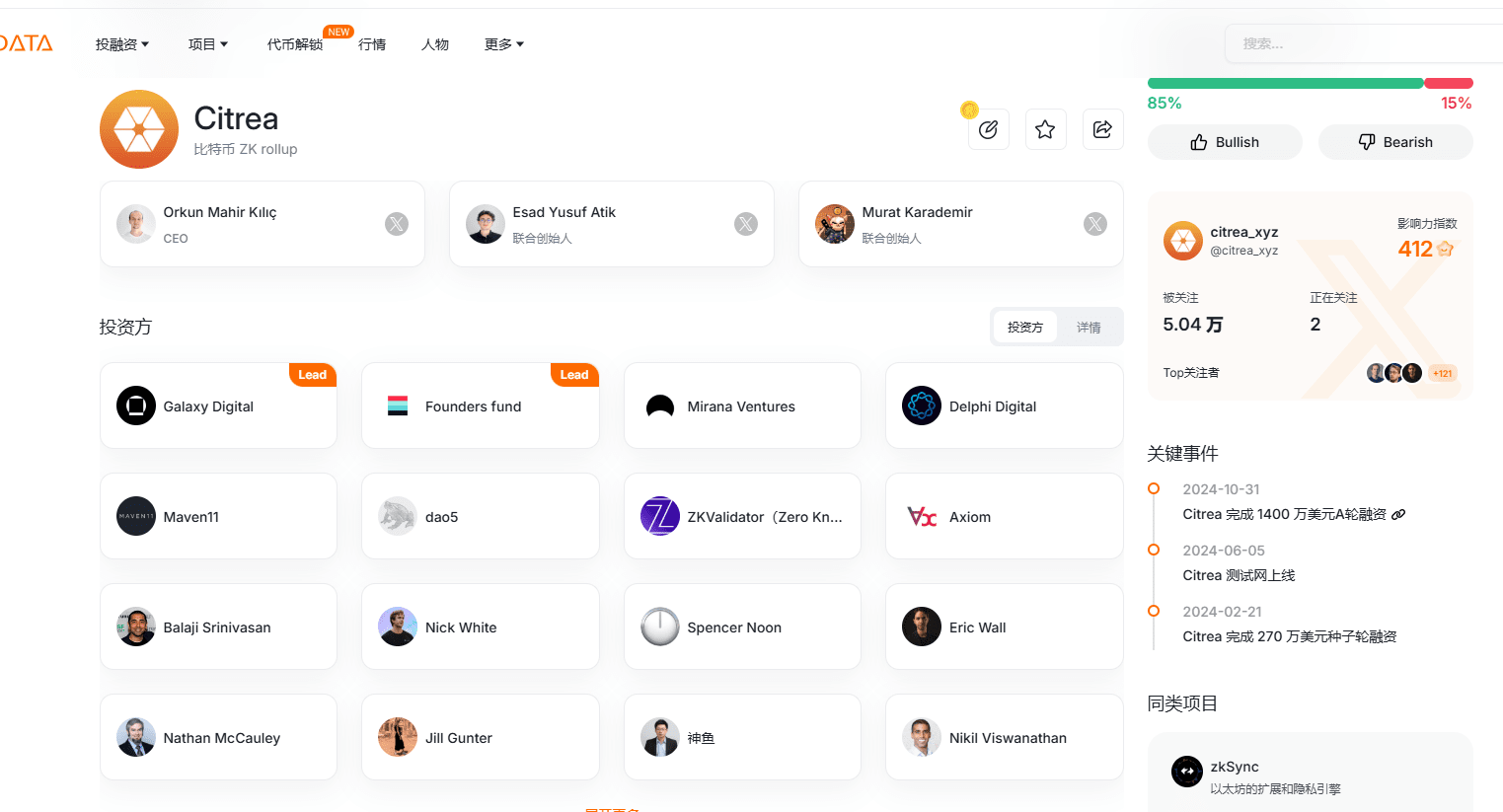The image size is (1503, 812).
Task: Favorite Citrea with the star icon
Action: click(x=1045, y=129)
